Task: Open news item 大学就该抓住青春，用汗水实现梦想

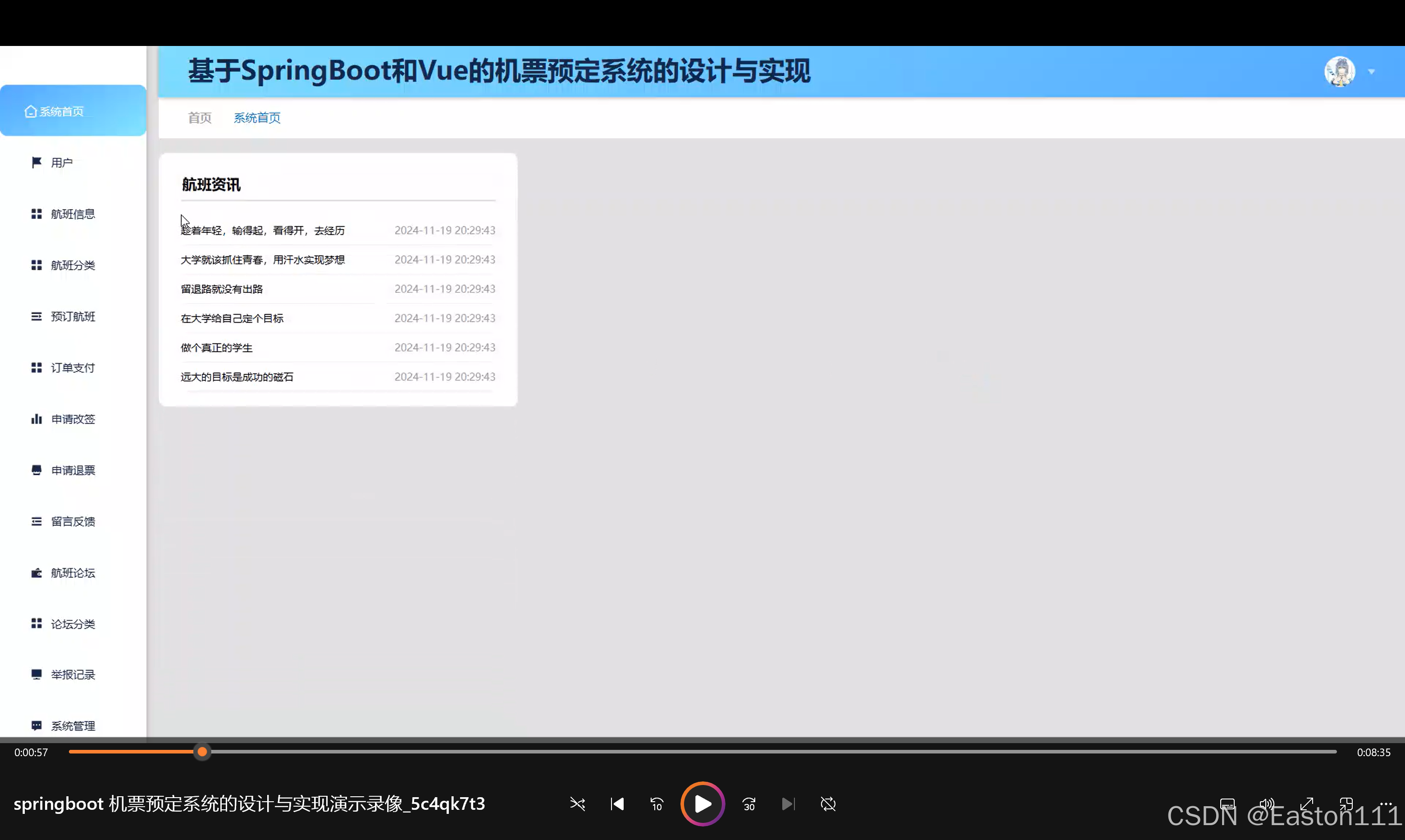Action: (263, 260)
